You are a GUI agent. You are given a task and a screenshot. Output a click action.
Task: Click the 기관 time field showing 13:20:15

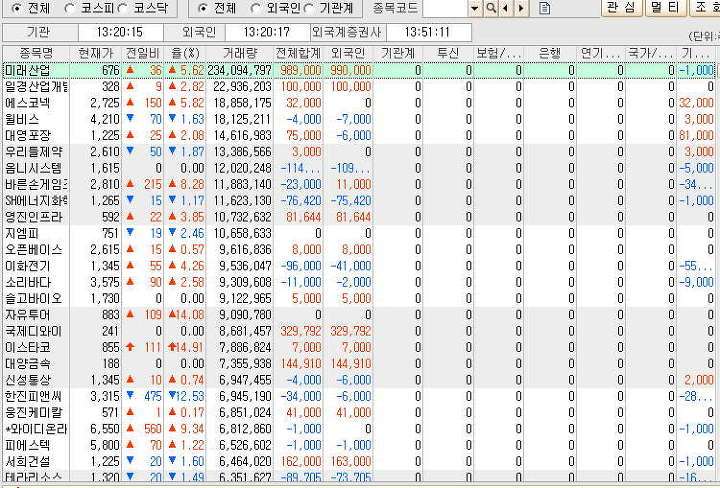pyautogui.click(x=120, y=33)
